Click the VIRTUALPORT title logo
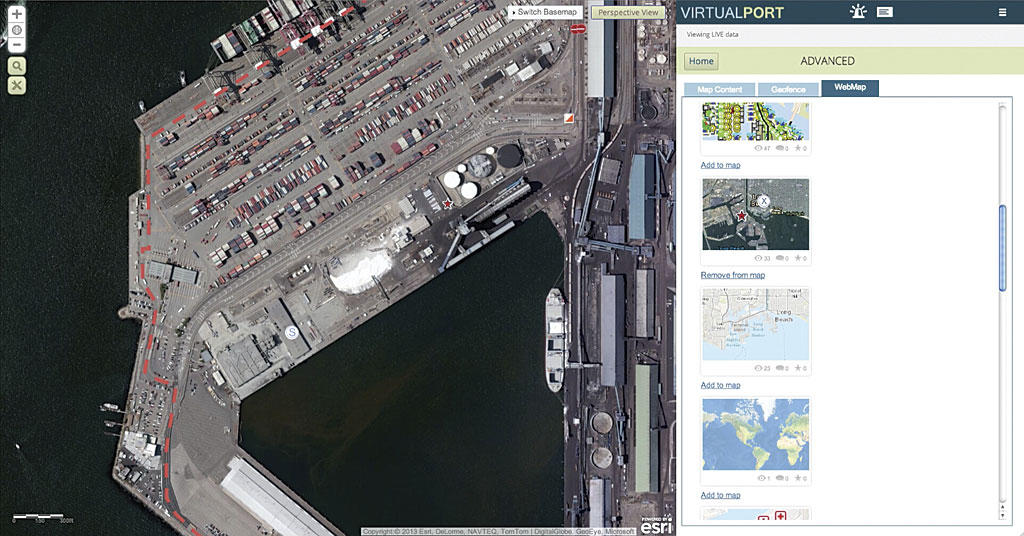This screenshot has height=536, width=1024. [x=732, y=12]
